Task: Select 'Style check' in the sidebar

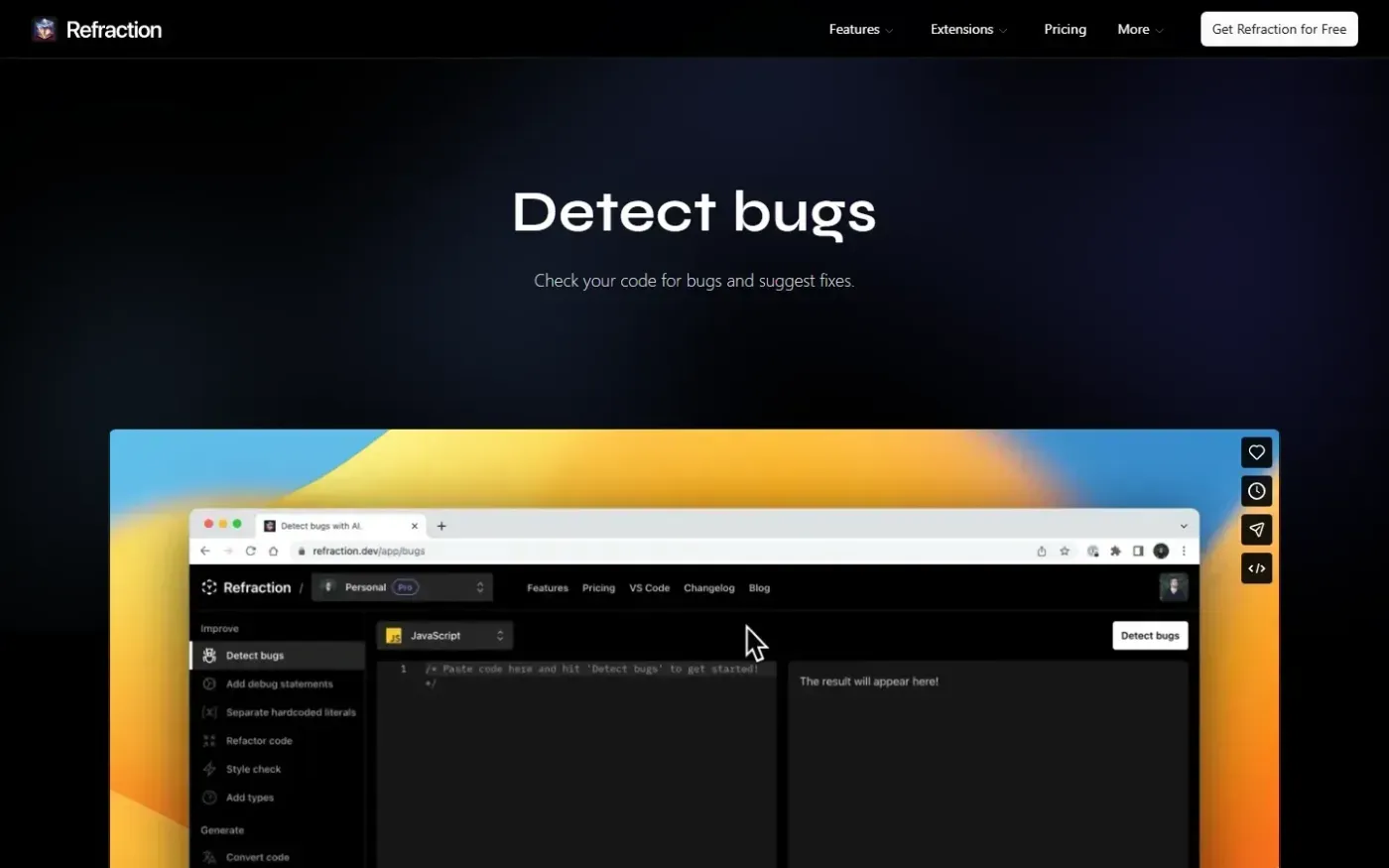Action: (278, 770)
